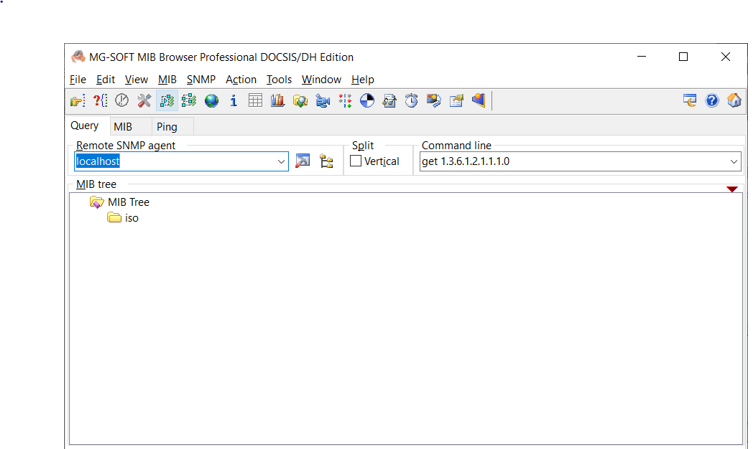The image size is (752, 449).
Task: Click the bar chart icon in toolbar
Action: point(278,101)
